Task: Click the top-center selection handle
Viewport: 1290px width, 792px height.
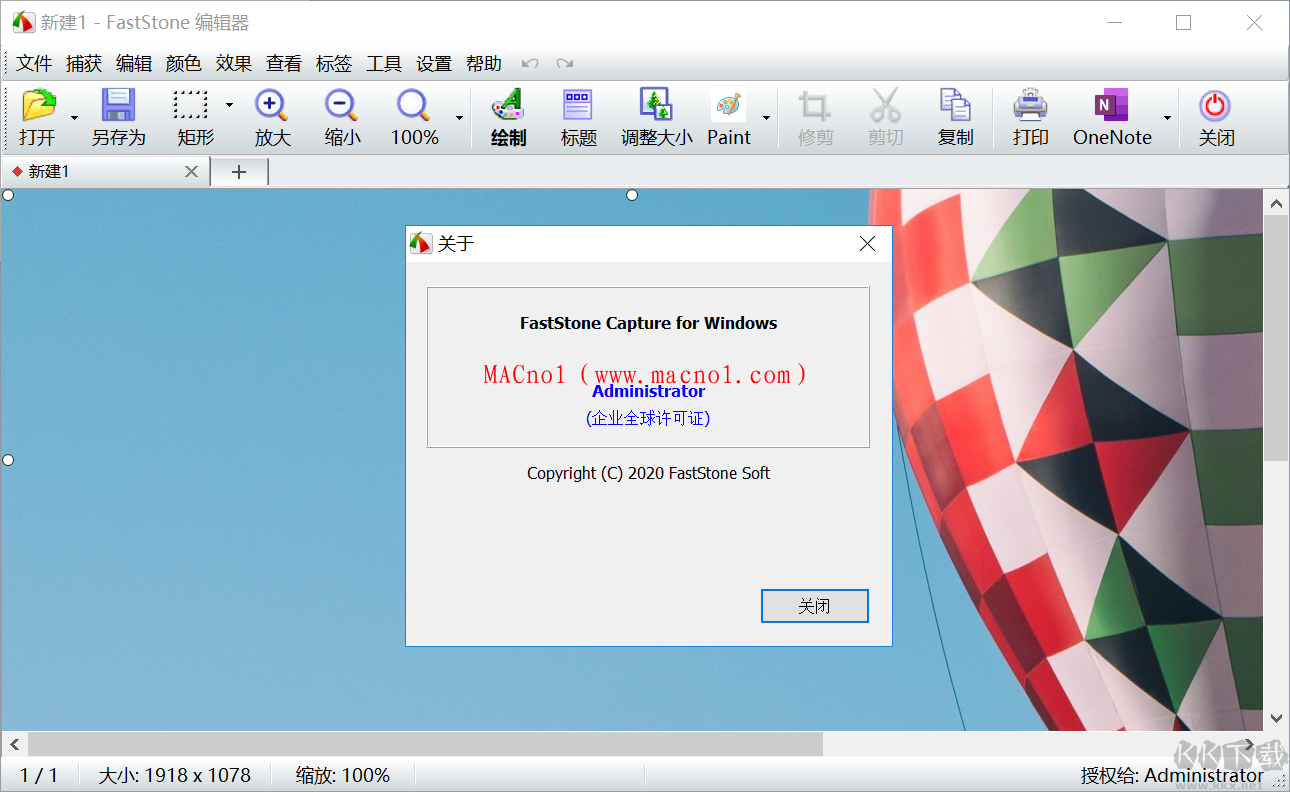Action: (632, 195)
